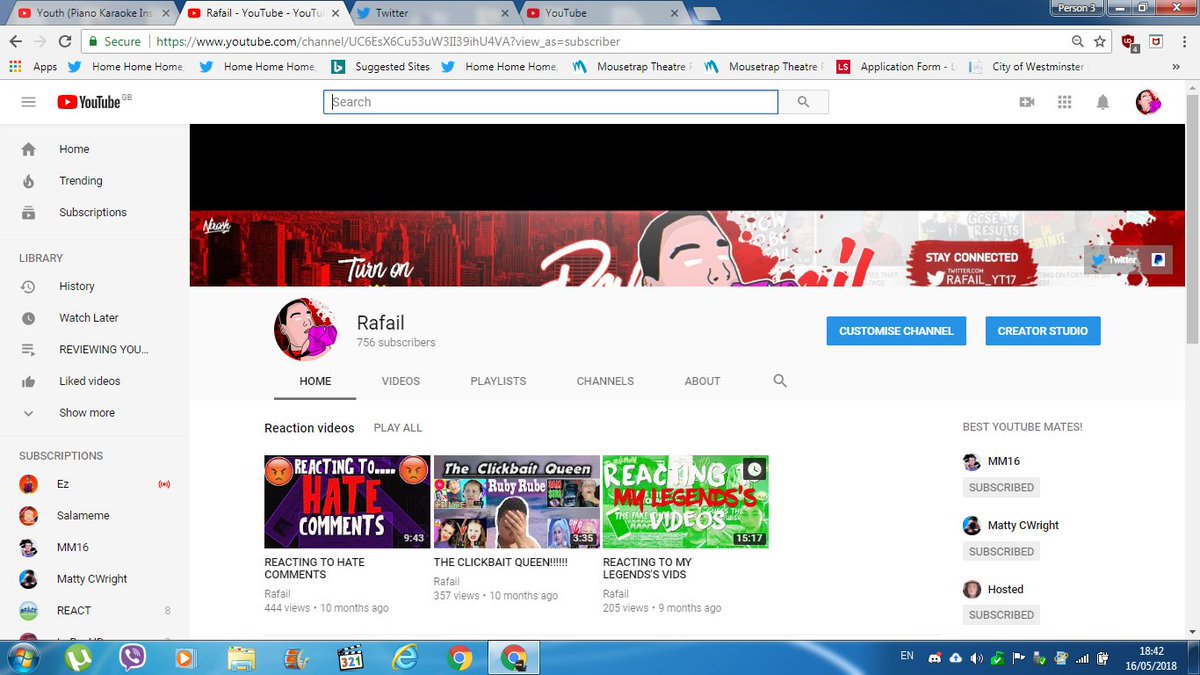Toggle Matty CWright SUBSCRIBED button
The width and height of the screenshot is (1200, 675).
[x=1001, y=552]
